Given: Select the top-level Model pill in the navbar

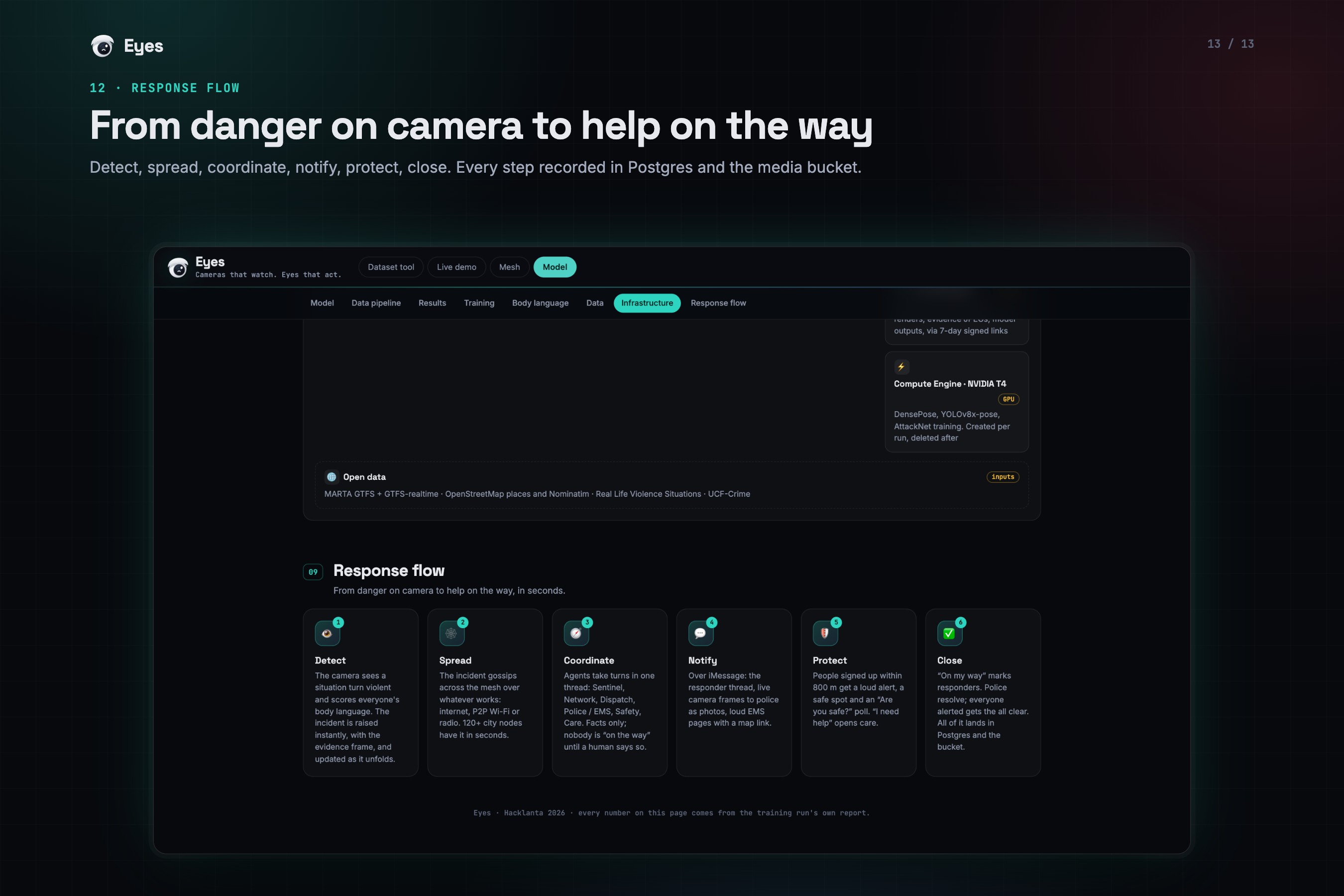Looking at the screenshot, I should [555, 267].
